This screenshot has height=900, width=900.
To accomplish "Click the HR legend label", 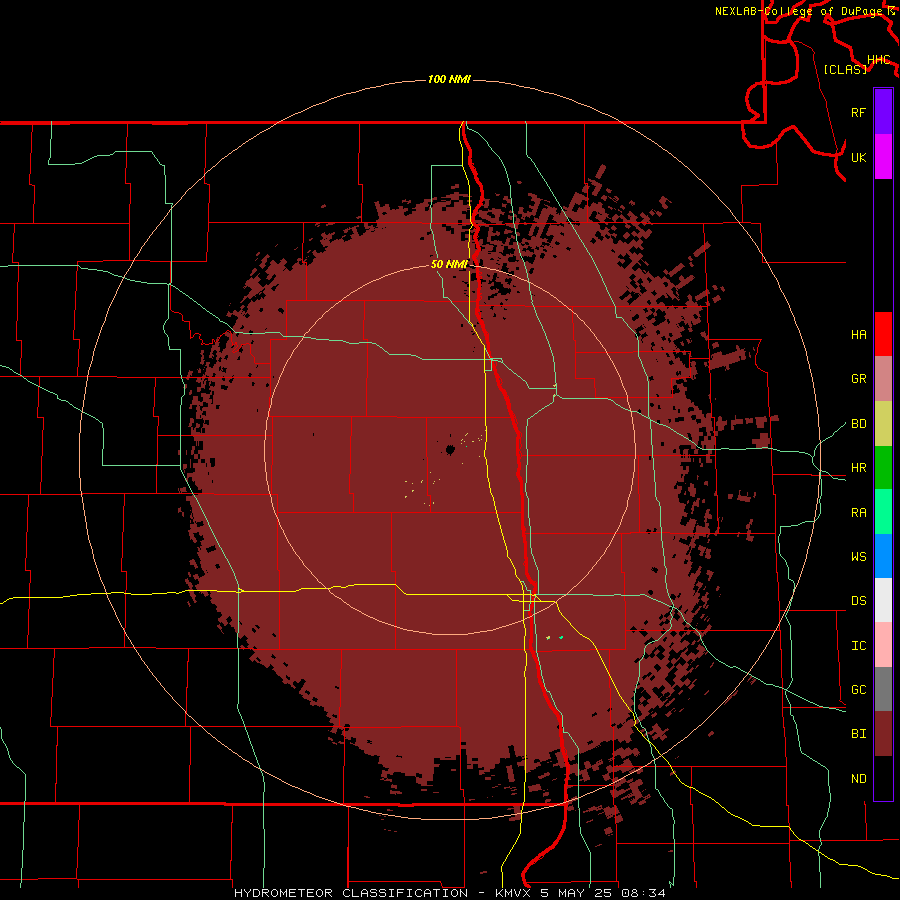I will [859, 468].
